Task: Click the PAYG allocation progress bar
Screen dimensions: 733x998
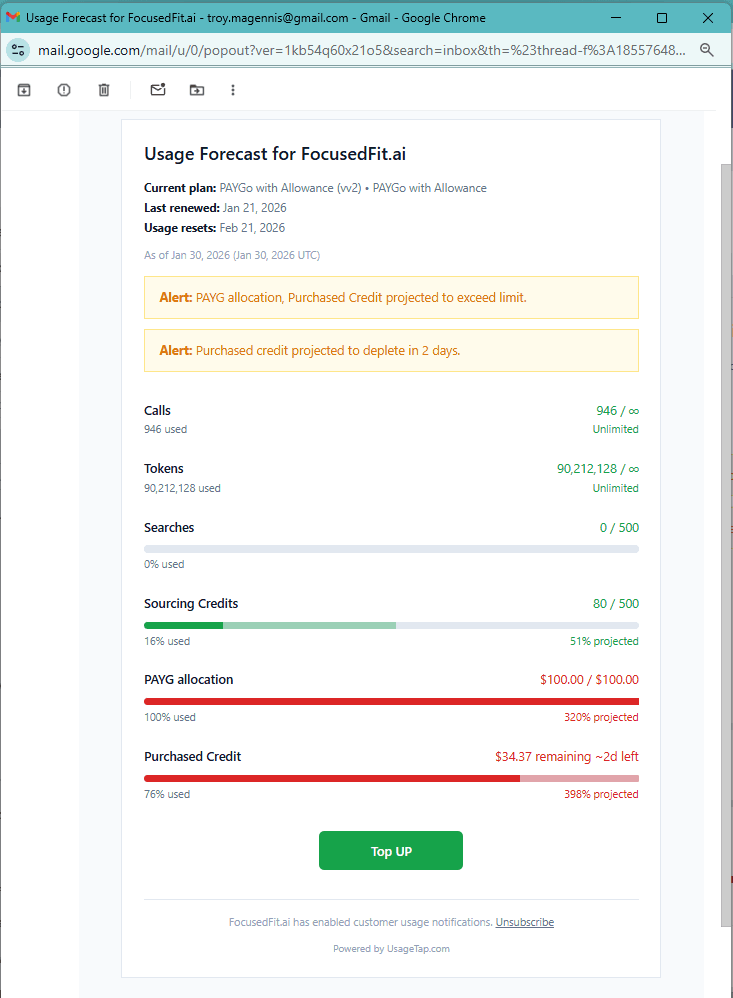Action: click(390, 700)
